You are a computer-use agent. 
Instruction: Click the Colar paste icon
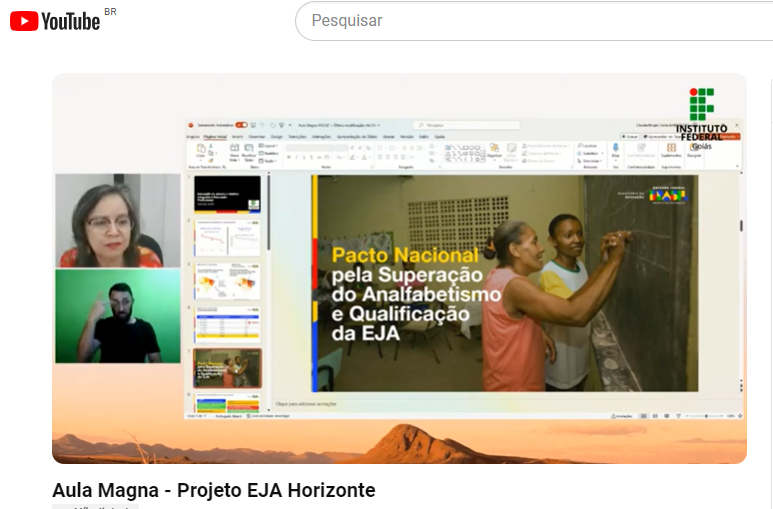coord(201,150)
